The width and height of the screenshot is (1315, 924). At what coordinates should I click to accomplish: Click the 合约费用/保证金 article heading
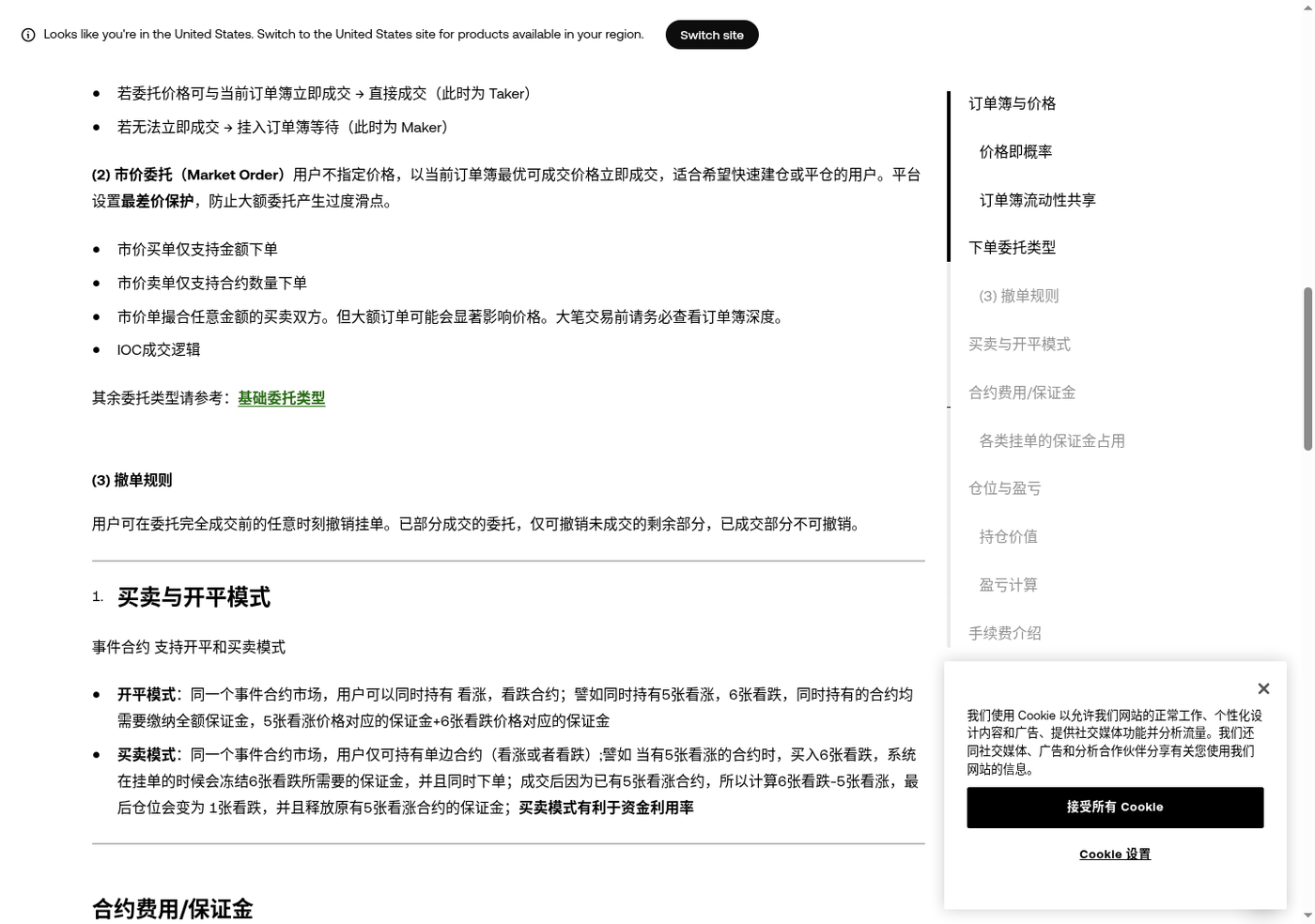pyautogui.click(x=173, y=909)
